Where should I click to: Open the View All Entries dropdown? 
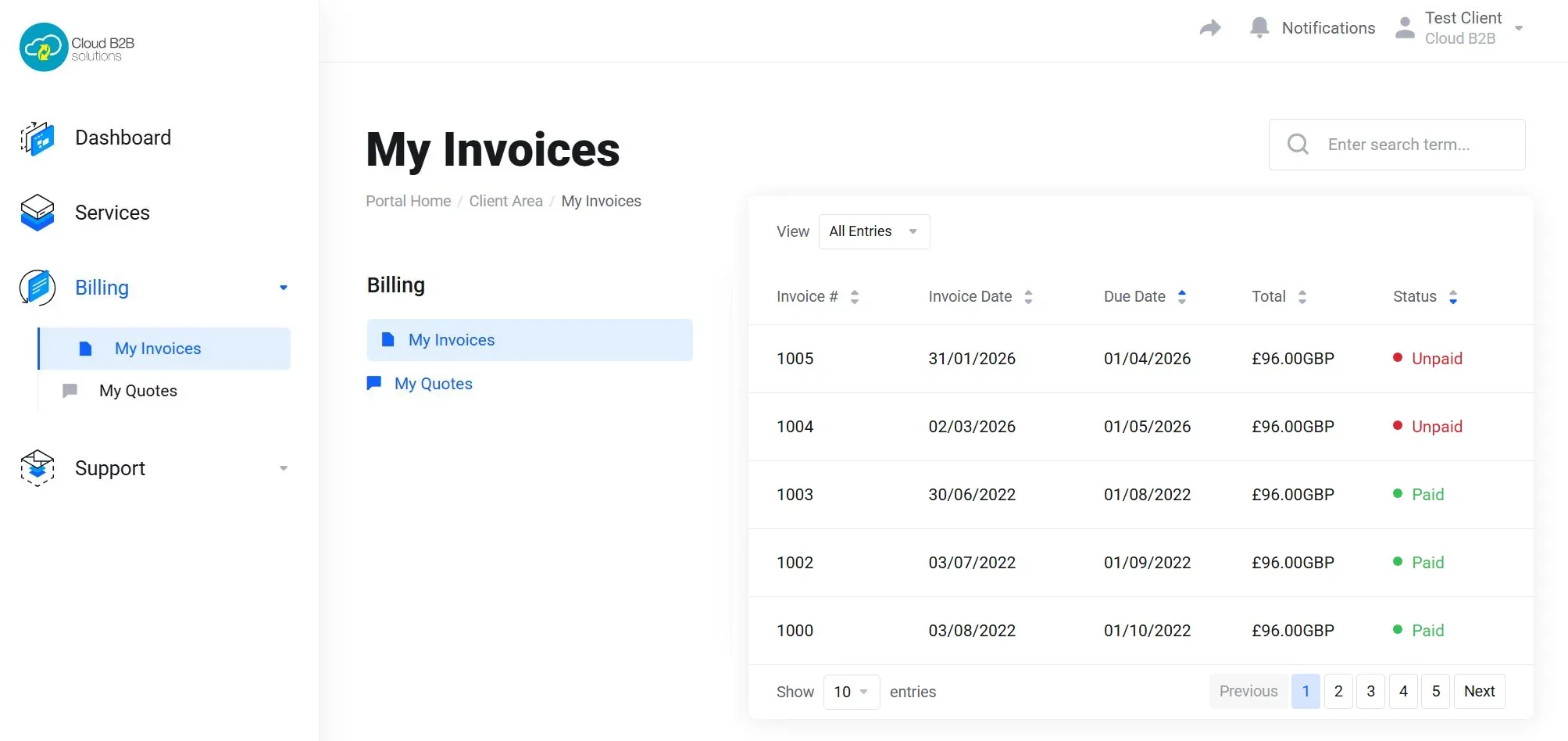pos(874,231)
